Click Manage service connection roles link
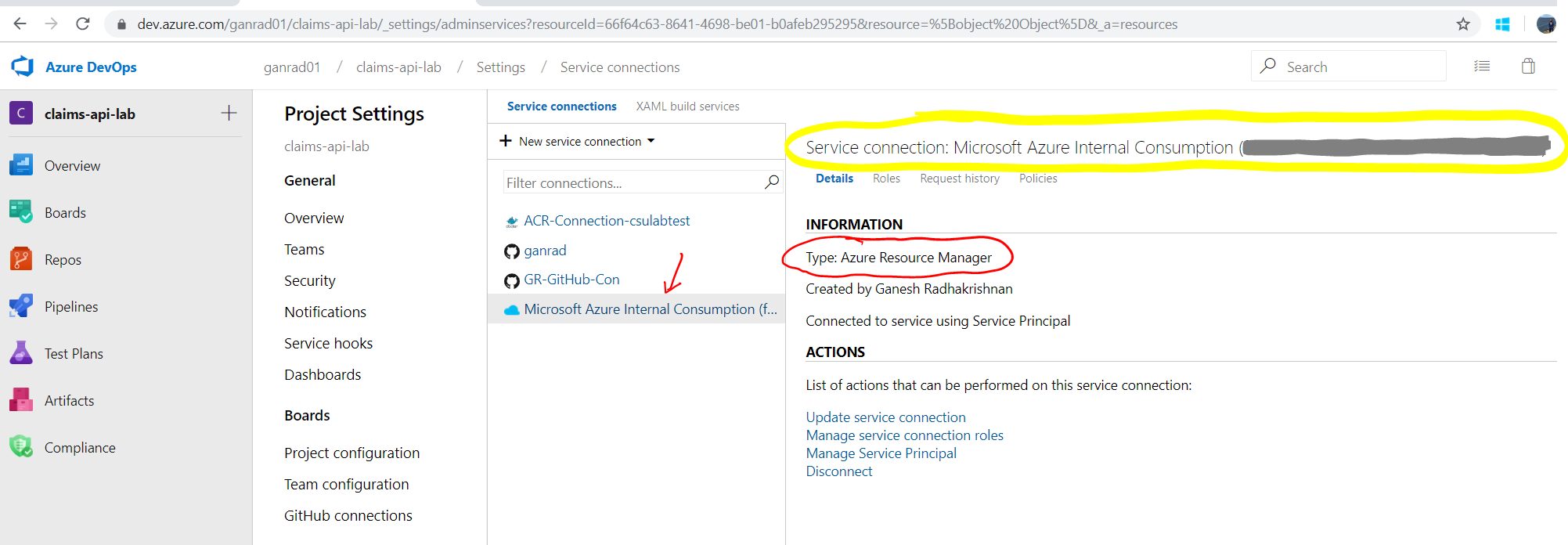 pos(904,435)
